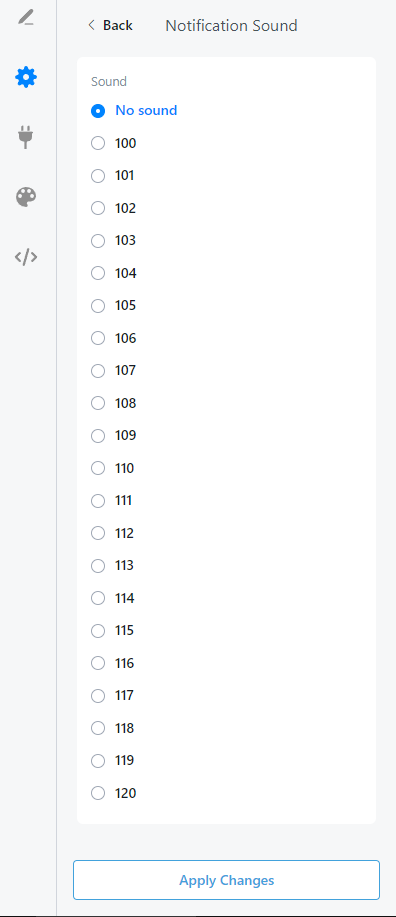
Task: Open the palette appearance section
Action: 26,198
